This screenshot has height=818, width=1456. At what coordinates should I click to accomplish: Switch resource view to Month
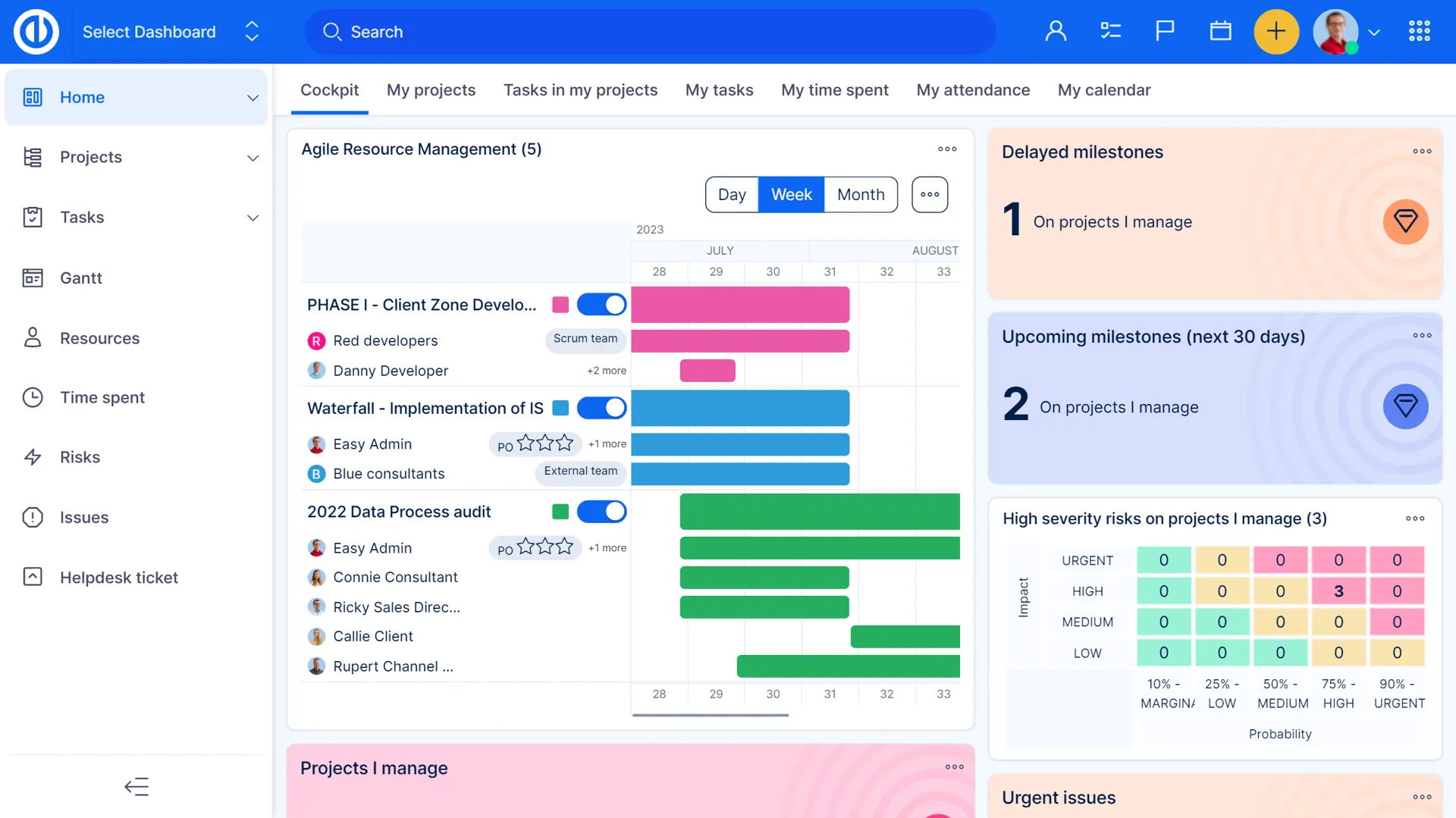click(x=861, y=195)
